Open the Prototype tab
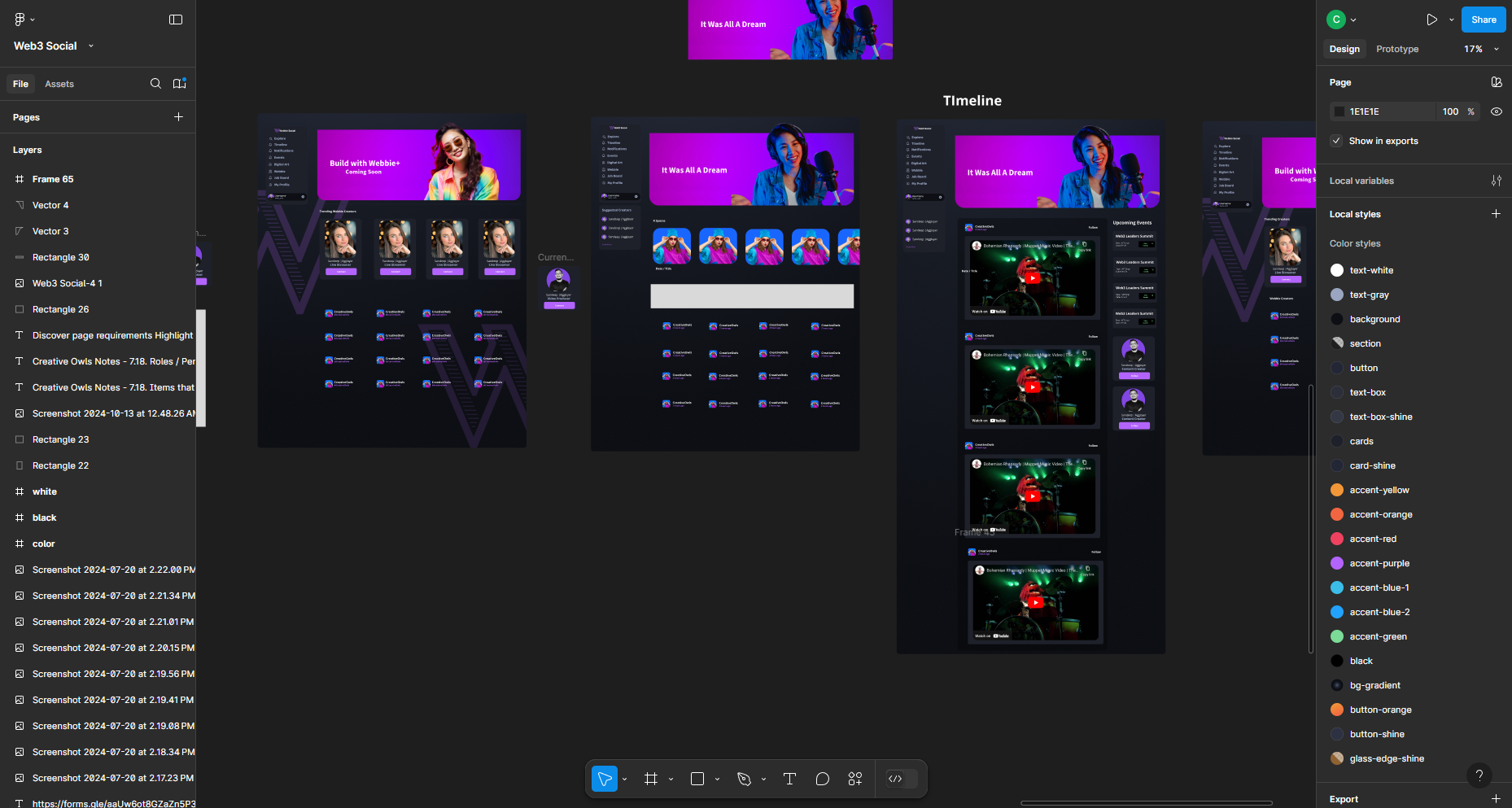Screen dimensions: 1512x808 [1397, 49]
